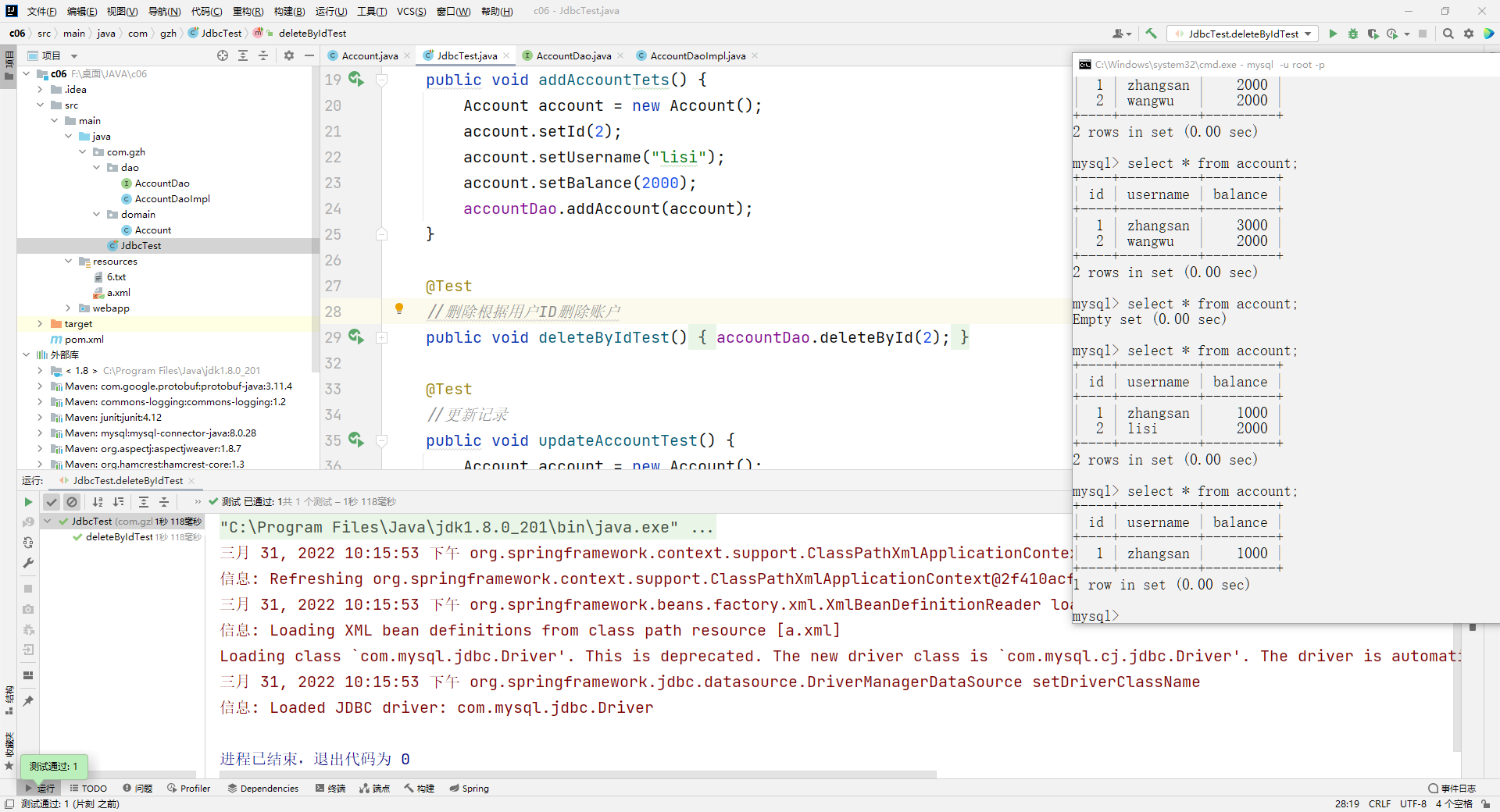Collapse the src folder in tree
The width and height of the screenshot is (1500, 812).
pyautogui.click(x=40, y=105)
